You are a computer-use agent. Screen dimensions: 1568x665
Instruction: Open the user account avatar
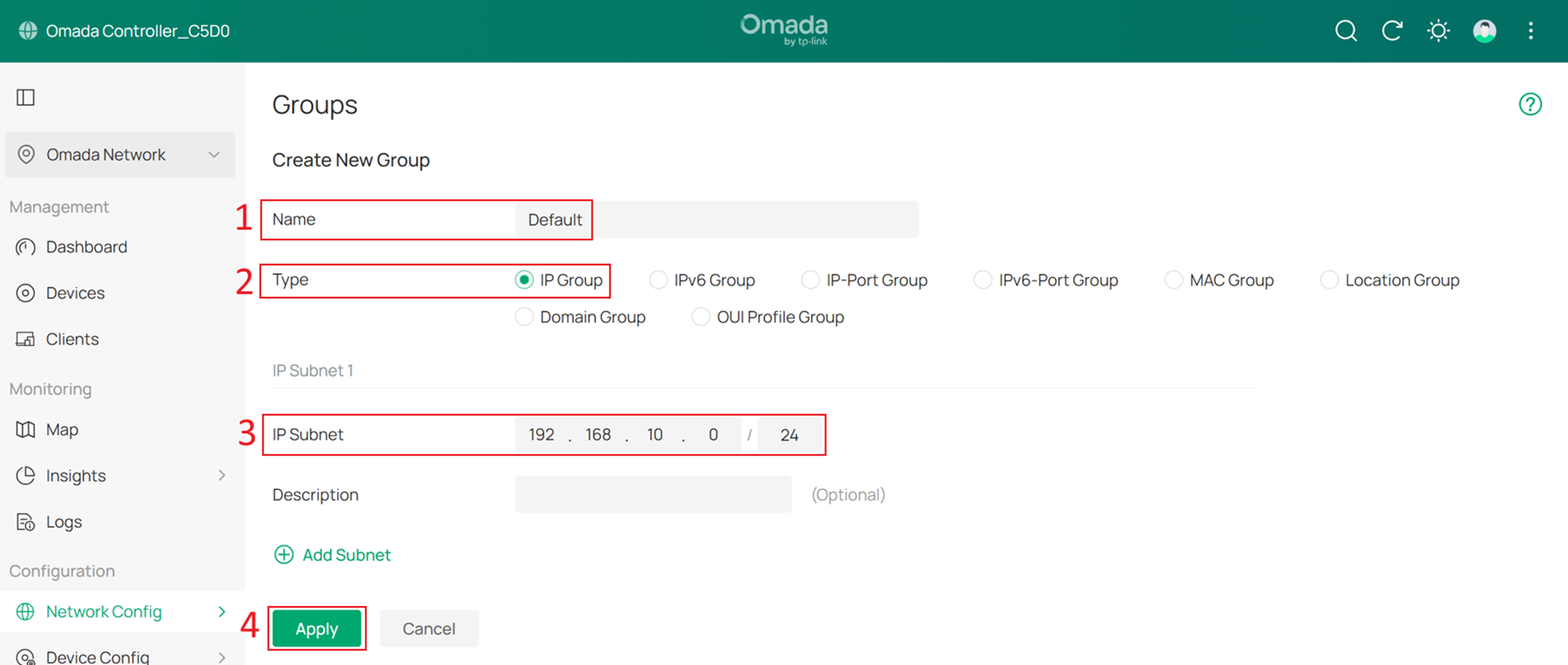1485,31
